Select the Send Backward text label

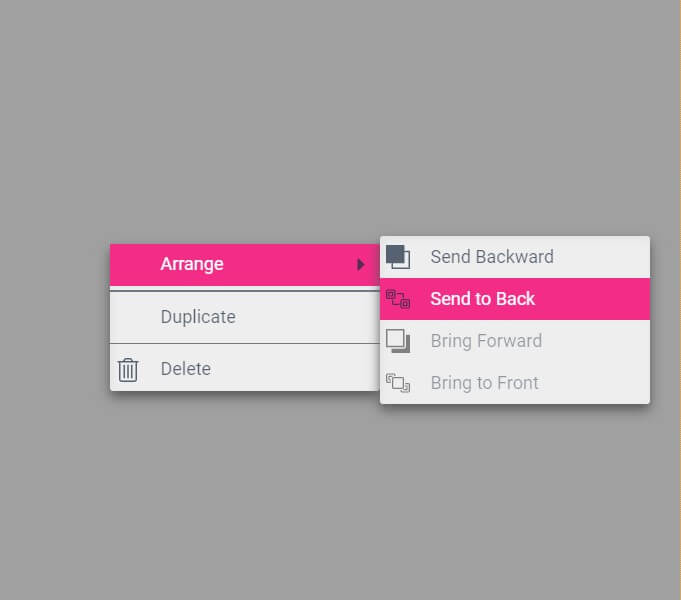(x=492, y=257)
